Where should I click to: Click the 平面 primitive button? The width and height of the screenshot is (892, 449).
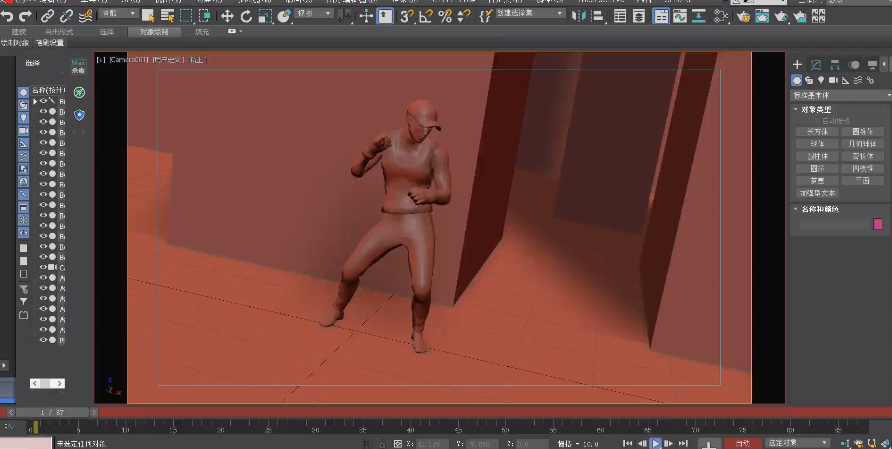(862, 180)
